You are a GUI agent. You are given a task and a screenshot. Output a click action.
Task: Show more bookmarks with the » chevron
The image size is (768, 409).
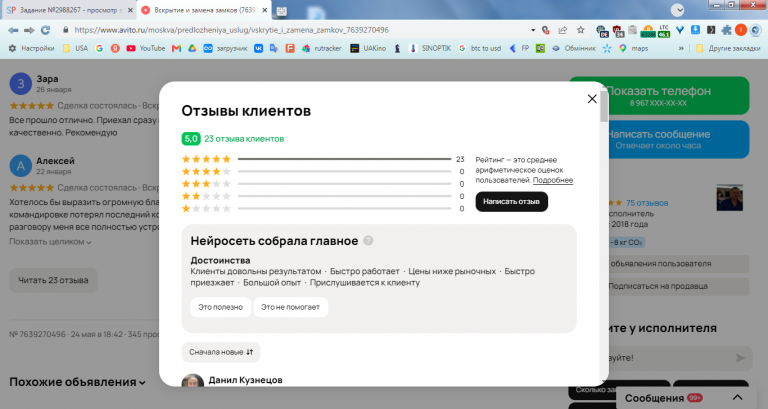pyautogui.click(x=681, y=48)
